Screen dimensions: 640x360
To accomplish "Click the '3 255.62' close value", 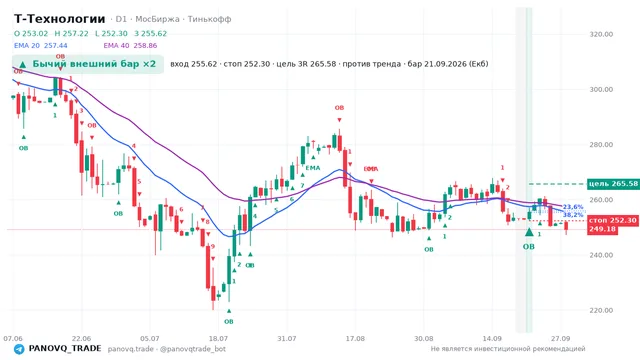I will point(151,33).
